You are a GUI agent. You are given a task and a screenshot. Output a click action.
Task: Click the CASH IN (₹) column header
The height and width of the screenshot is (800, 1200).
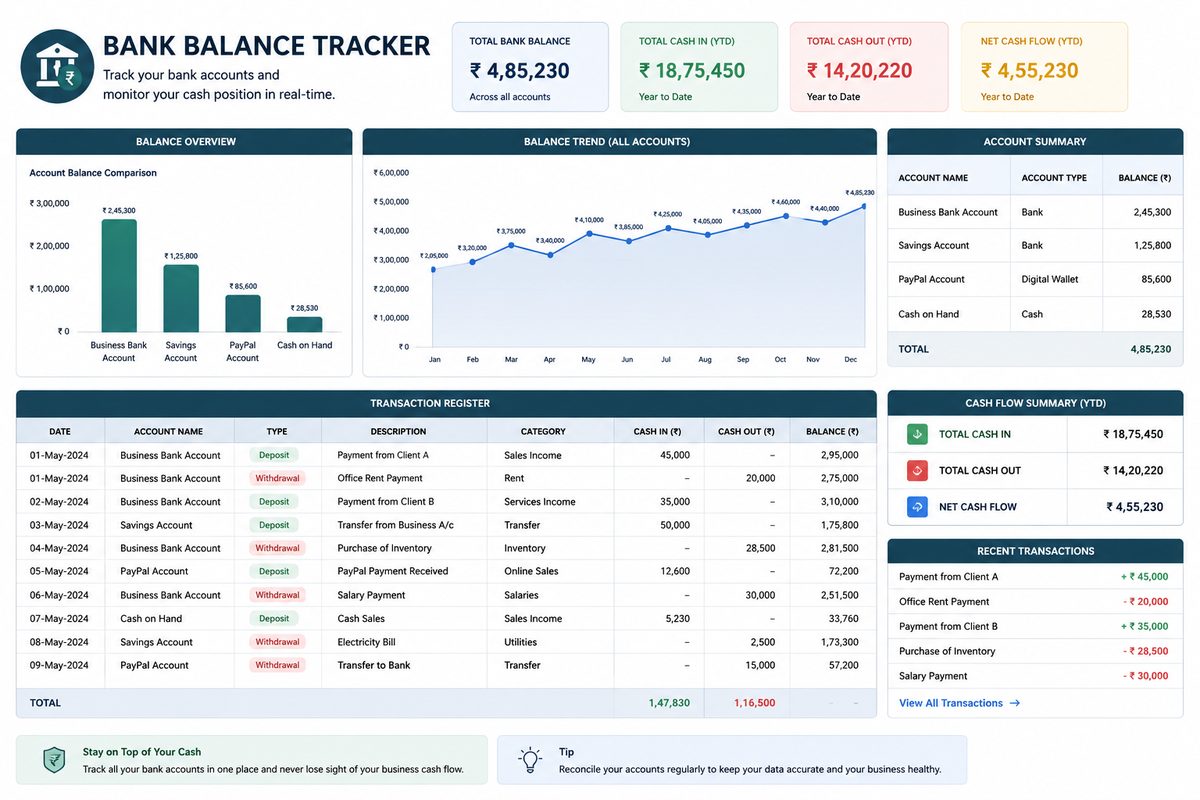(x=658, y=432)
